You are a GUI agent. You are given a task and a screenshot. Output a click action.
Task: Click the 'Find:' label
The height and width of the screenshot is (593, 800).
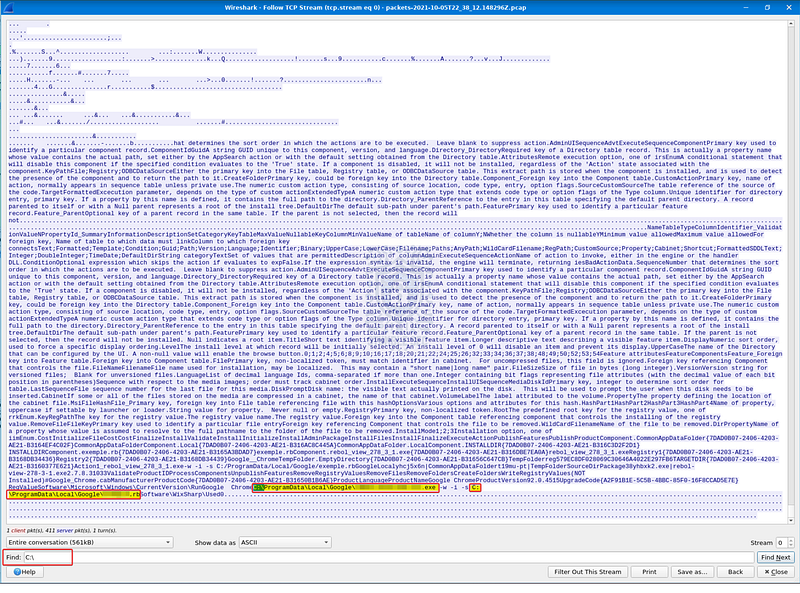pyautogui.click(x=14, y=557)
